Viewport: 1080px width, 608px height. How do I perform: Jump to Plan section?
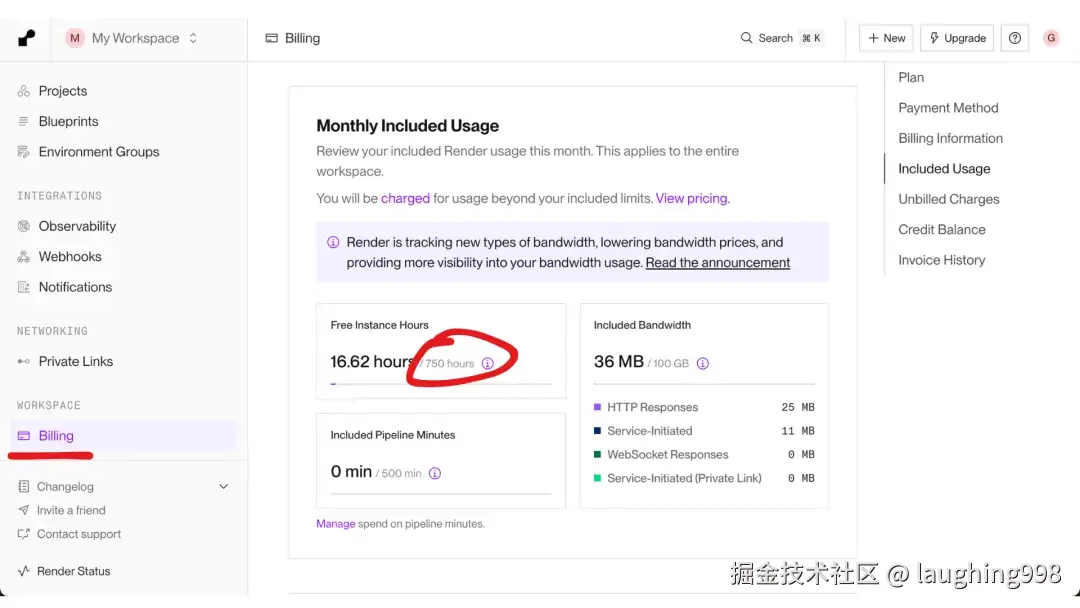(x=911, y=77)
